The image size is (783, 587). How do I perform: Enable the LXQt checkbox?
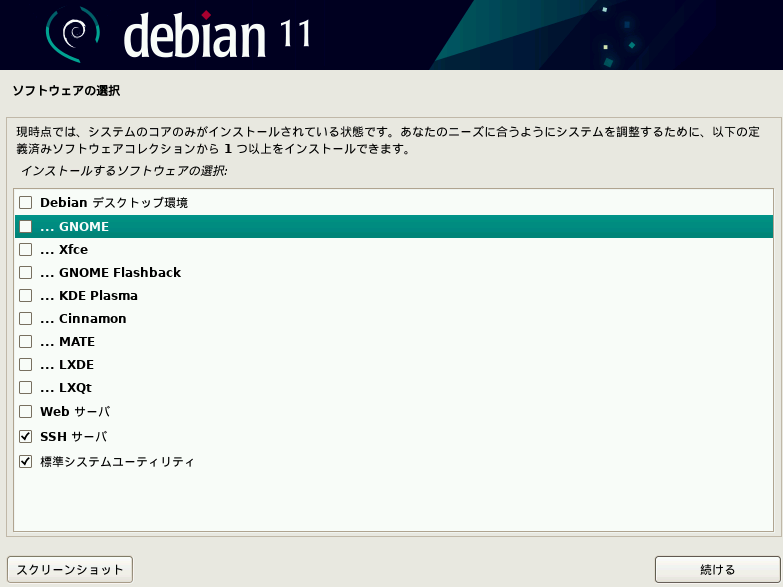(25, 387)
